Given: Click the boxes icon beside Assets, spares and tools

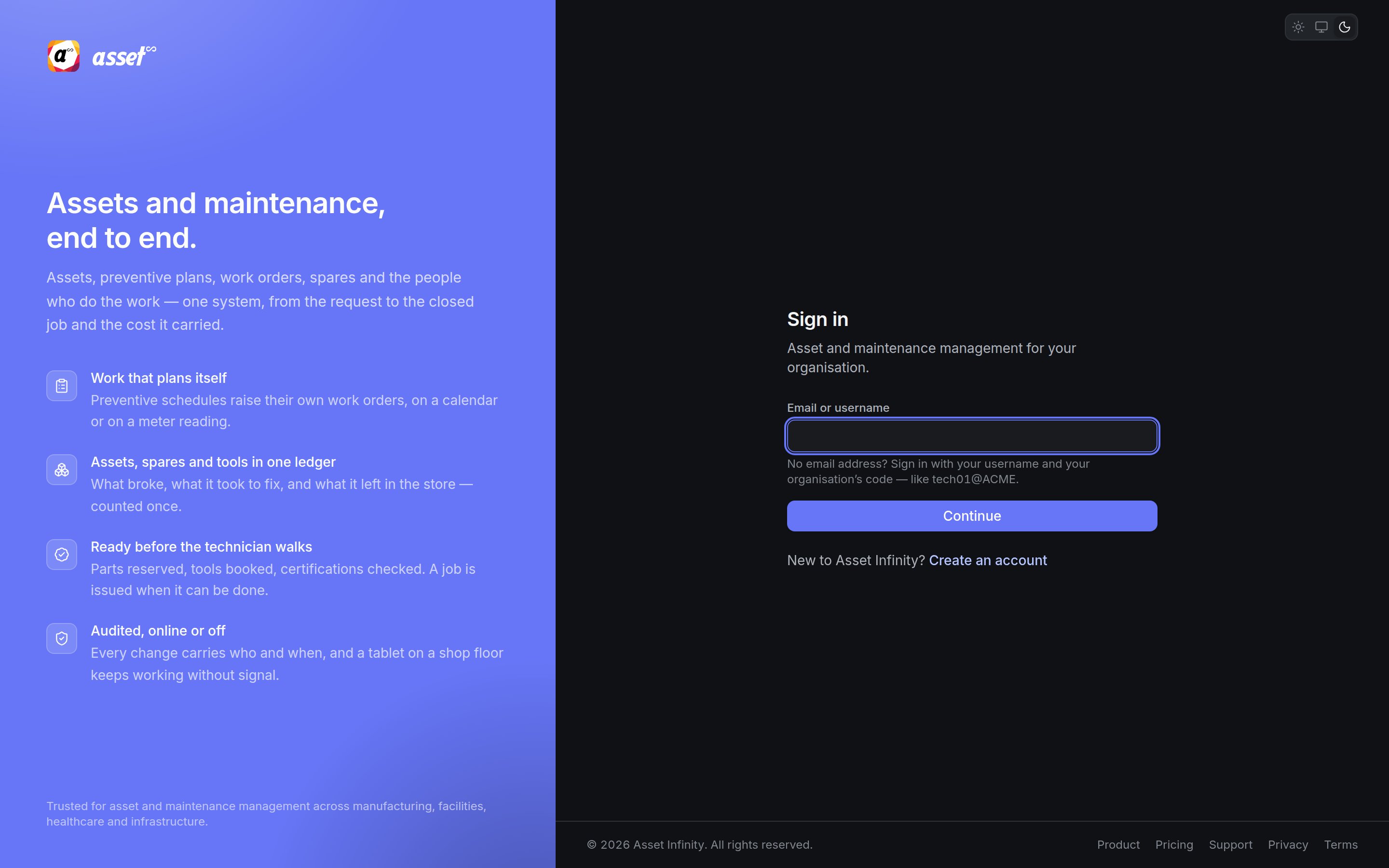Looking at the screenshot, I should point(62,470).
